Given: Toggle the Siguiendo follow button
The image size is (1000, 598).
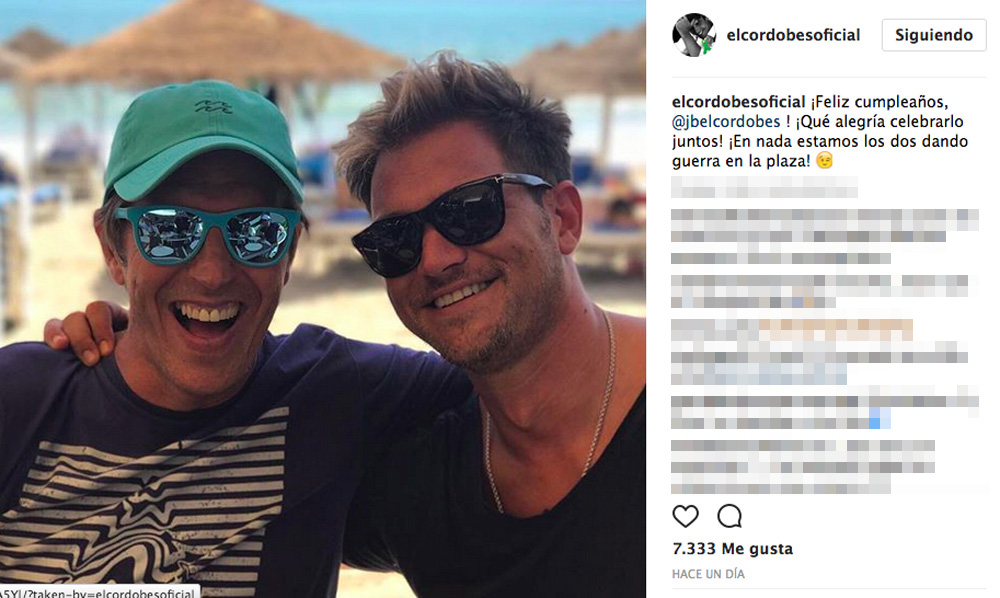Looking at the screenshot, I should [934, 35].
